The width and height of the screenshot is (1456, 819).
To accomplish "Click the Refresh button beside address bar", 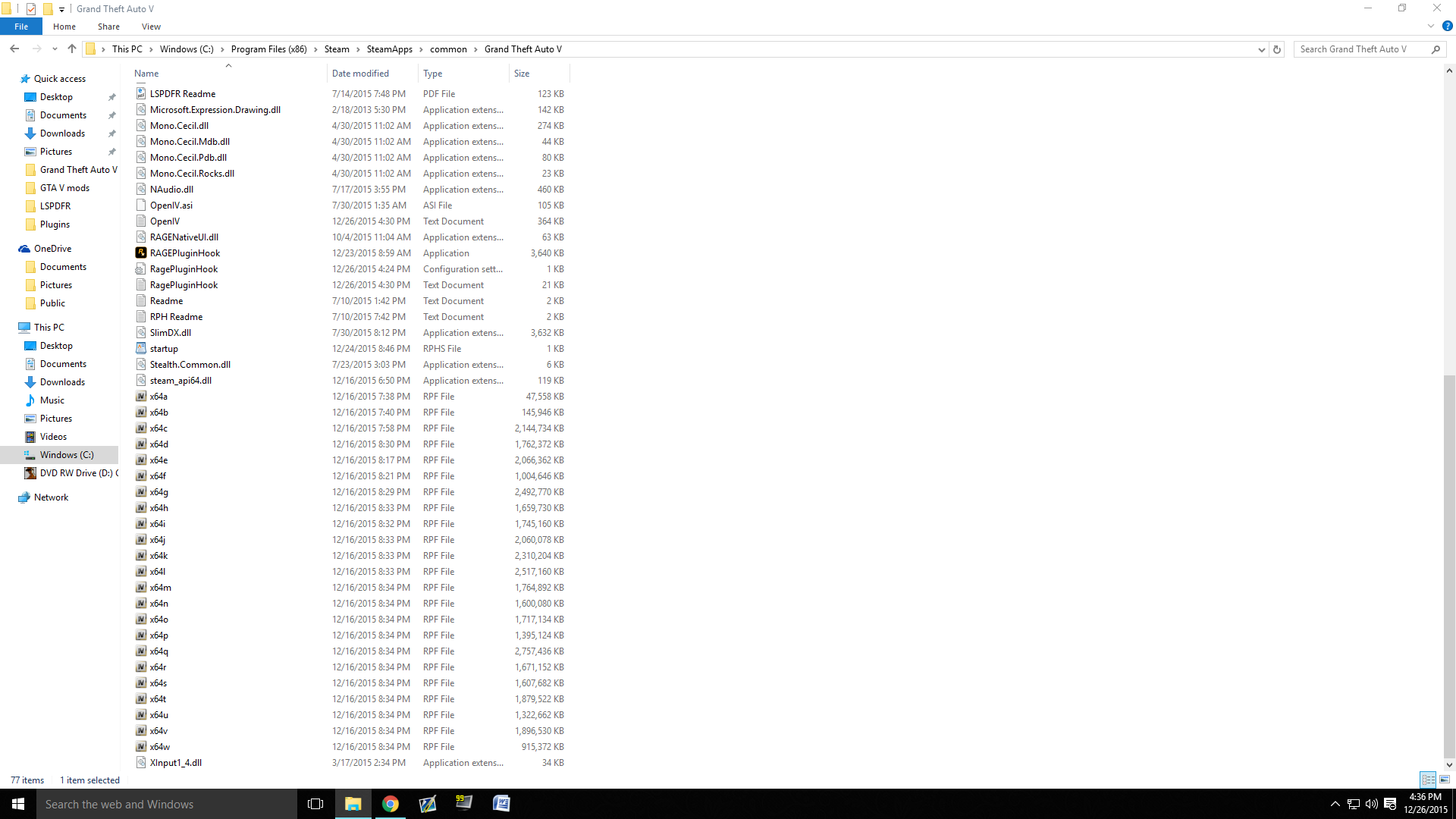I will point(1277,49).
